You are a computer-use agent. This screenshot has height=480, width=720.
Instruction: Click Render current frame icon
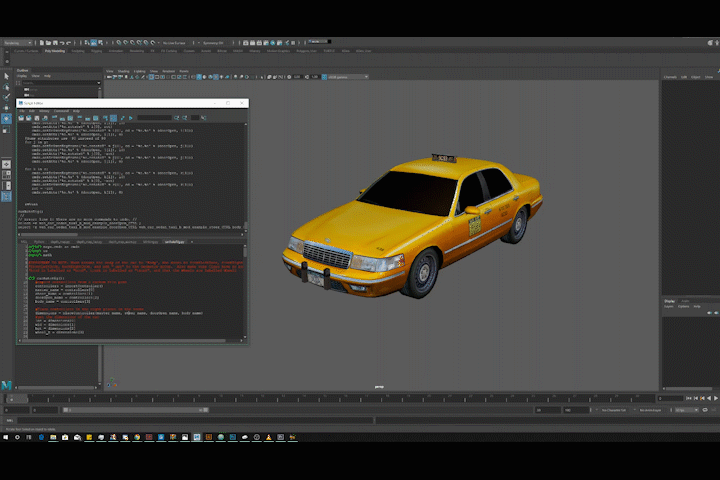[252, 43]
